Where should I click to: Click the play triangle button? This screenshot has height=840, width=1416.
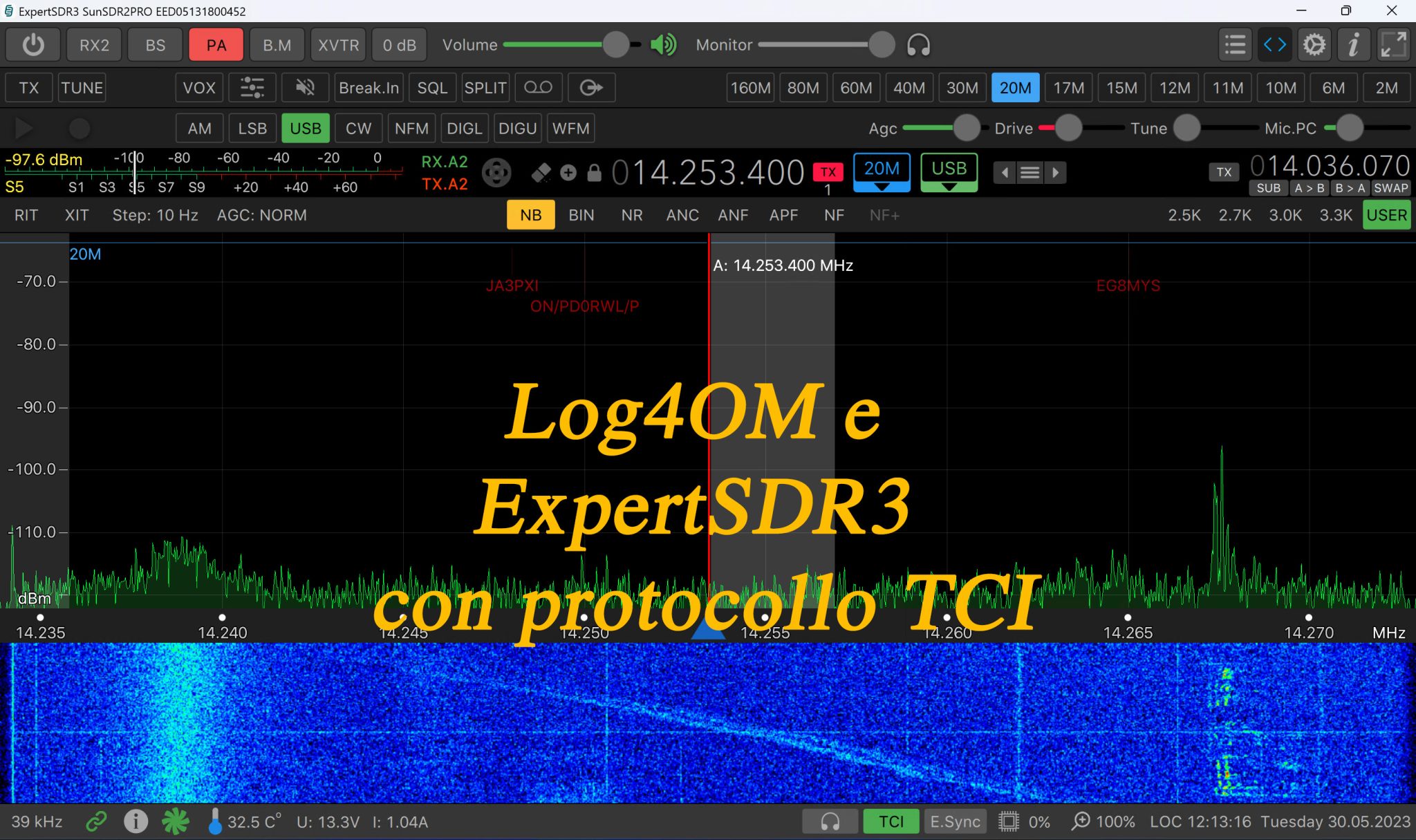click(x=24, y=129)
